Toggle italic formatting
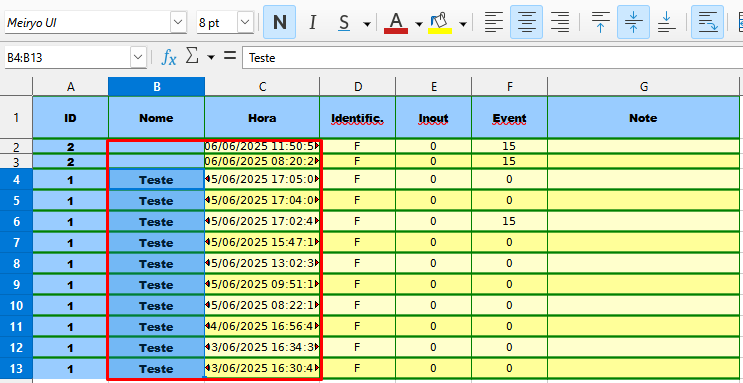Viewport: 743px width, 383px height. (312, 22)
